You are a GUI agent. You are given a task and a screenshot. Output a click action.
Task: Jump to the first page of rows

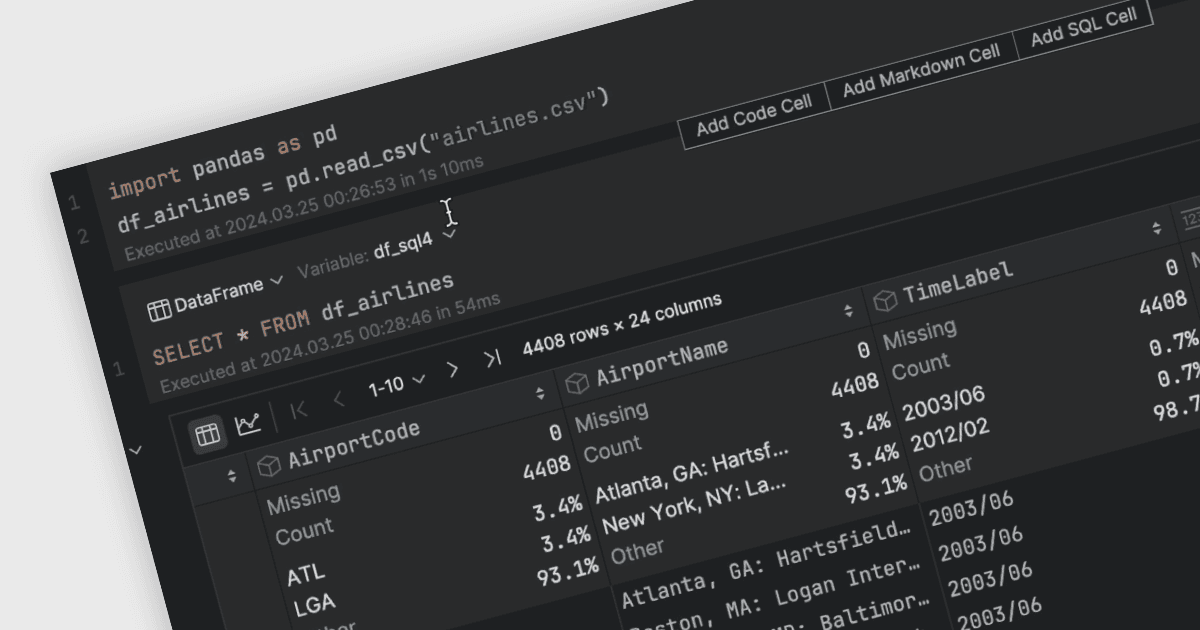[298, 411]
